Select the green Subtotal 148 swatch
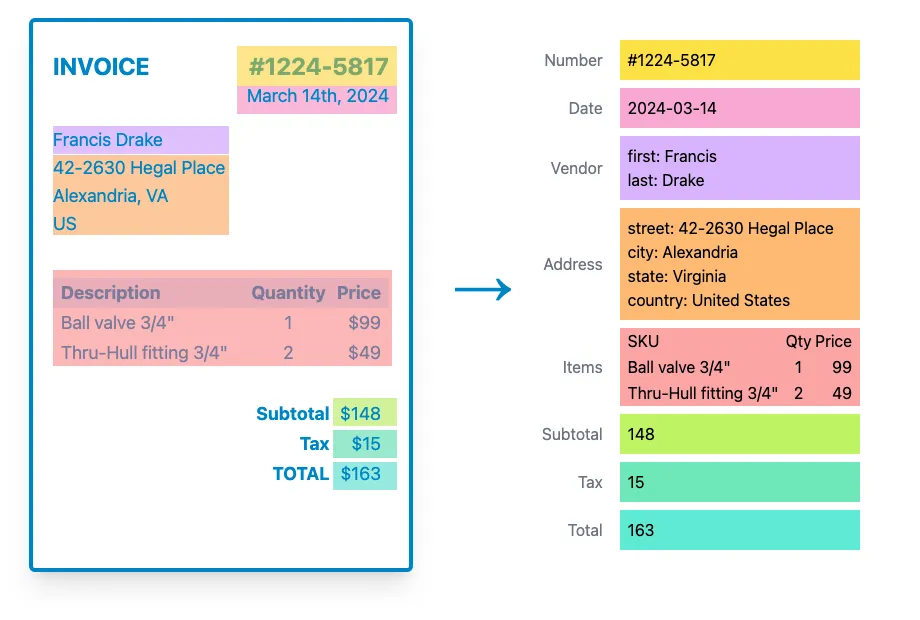The width and height of the screenshot is (920, 620). coord(739,434)
